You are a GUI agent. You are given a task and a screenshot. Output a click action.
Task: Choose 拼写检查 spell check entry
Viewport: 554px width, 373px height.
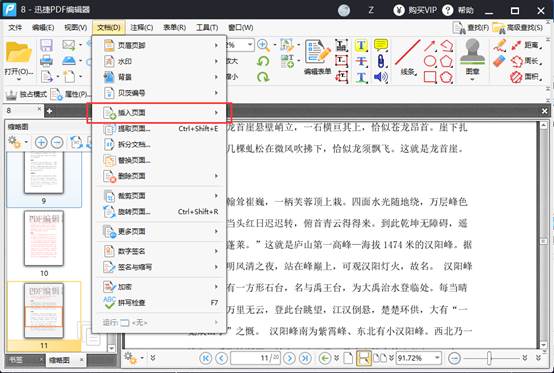159,303
